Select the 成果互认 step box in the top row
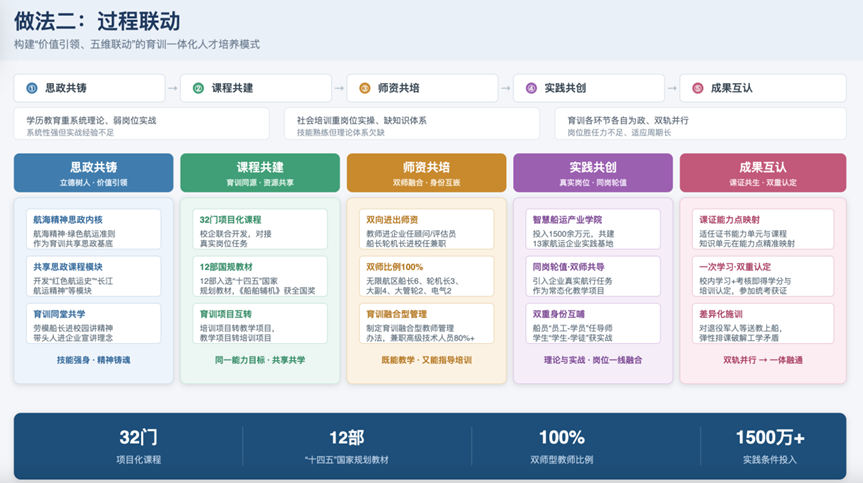The width and height of the screenshot is (863, 483). pos(763,88)
